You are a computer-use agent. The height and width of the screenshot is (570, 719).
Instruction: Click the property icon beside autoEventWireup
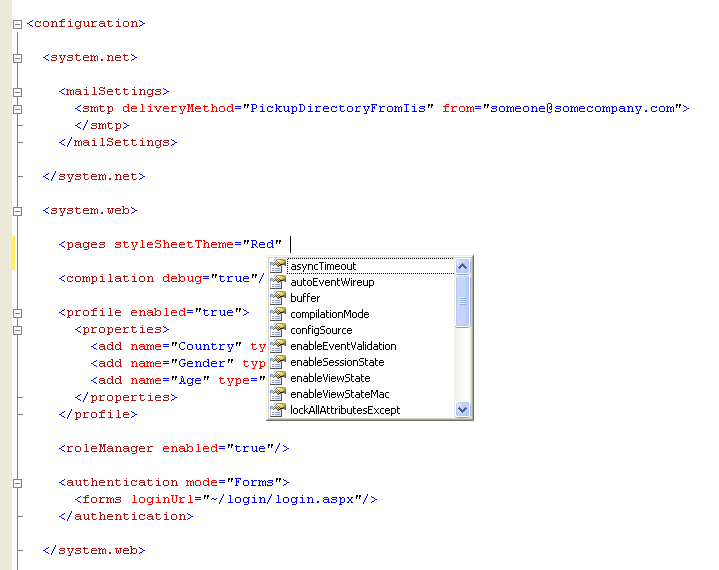(277, 282)
